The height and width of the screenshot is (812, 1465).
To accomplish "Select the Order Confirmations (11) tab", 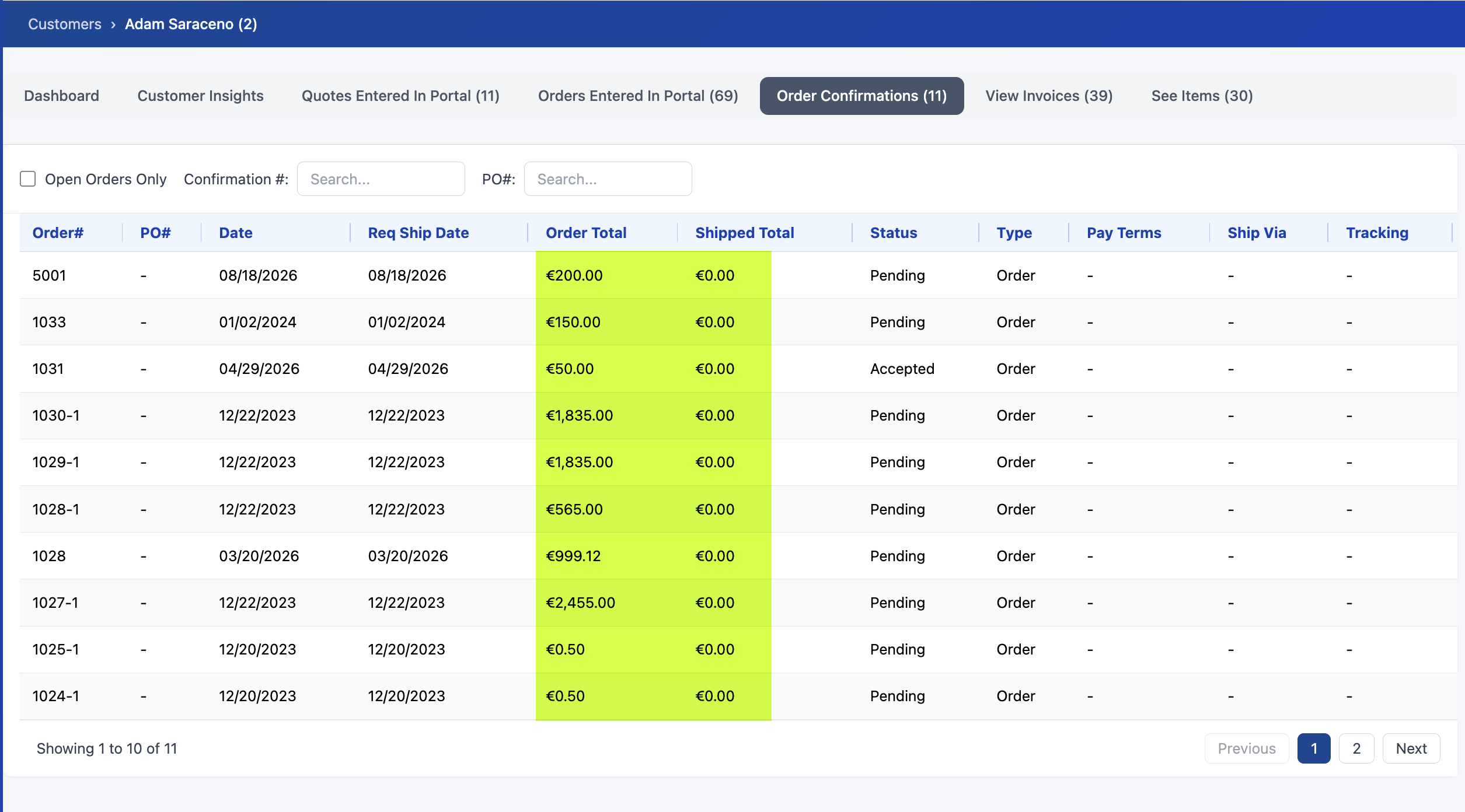I will click(x=861, y=96).
